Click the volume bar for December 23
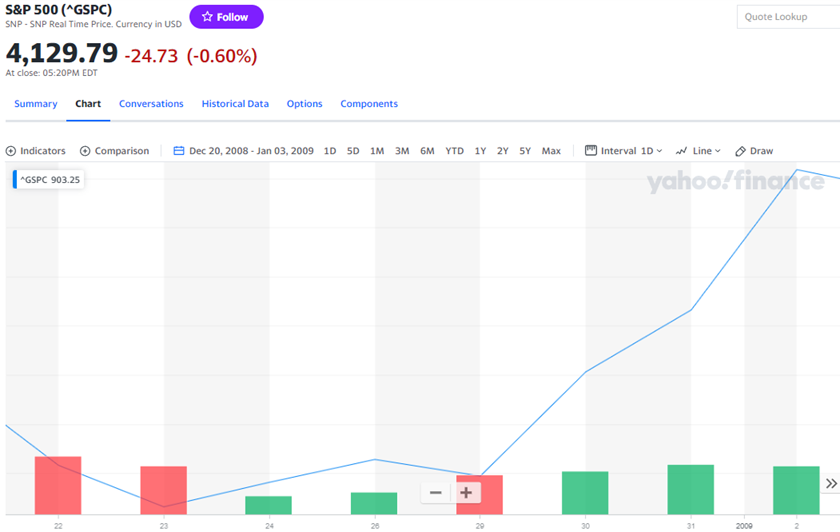840x532 pixels. coord(163,490)
